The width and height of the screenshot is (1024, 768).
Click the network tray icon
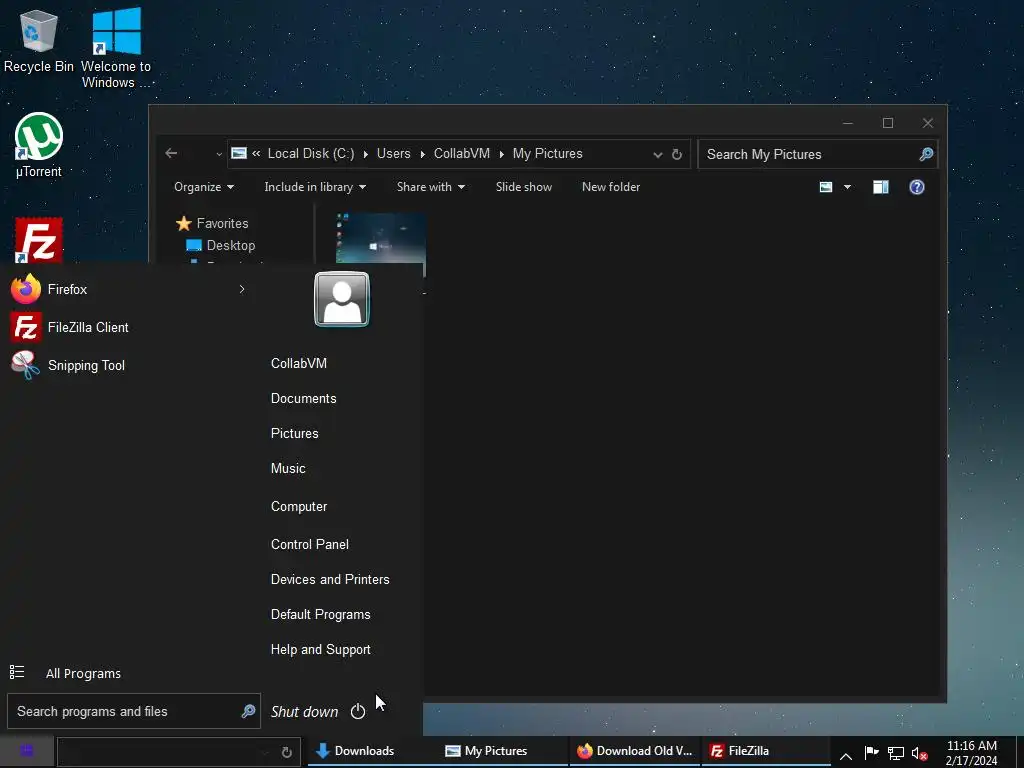click(896, 754)
